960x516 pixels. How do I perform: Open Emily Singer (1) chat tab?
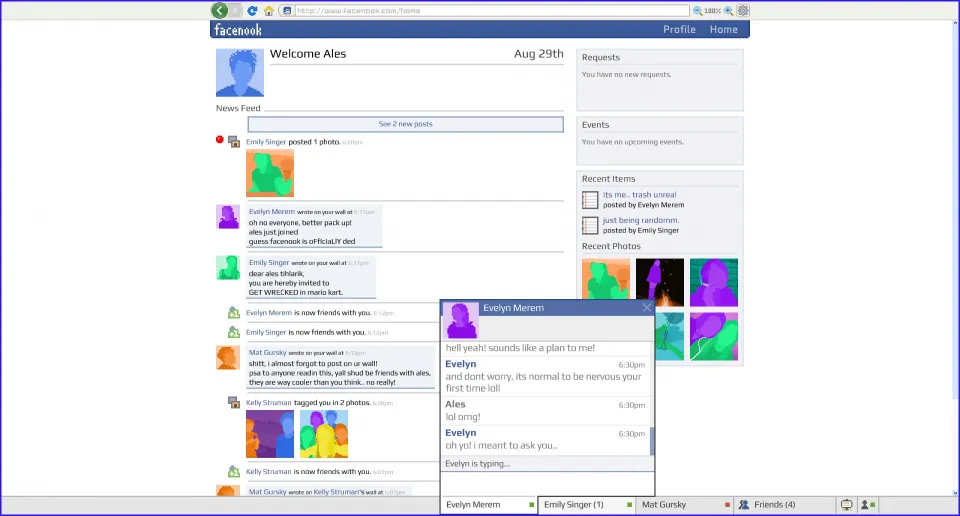[587, 505]
